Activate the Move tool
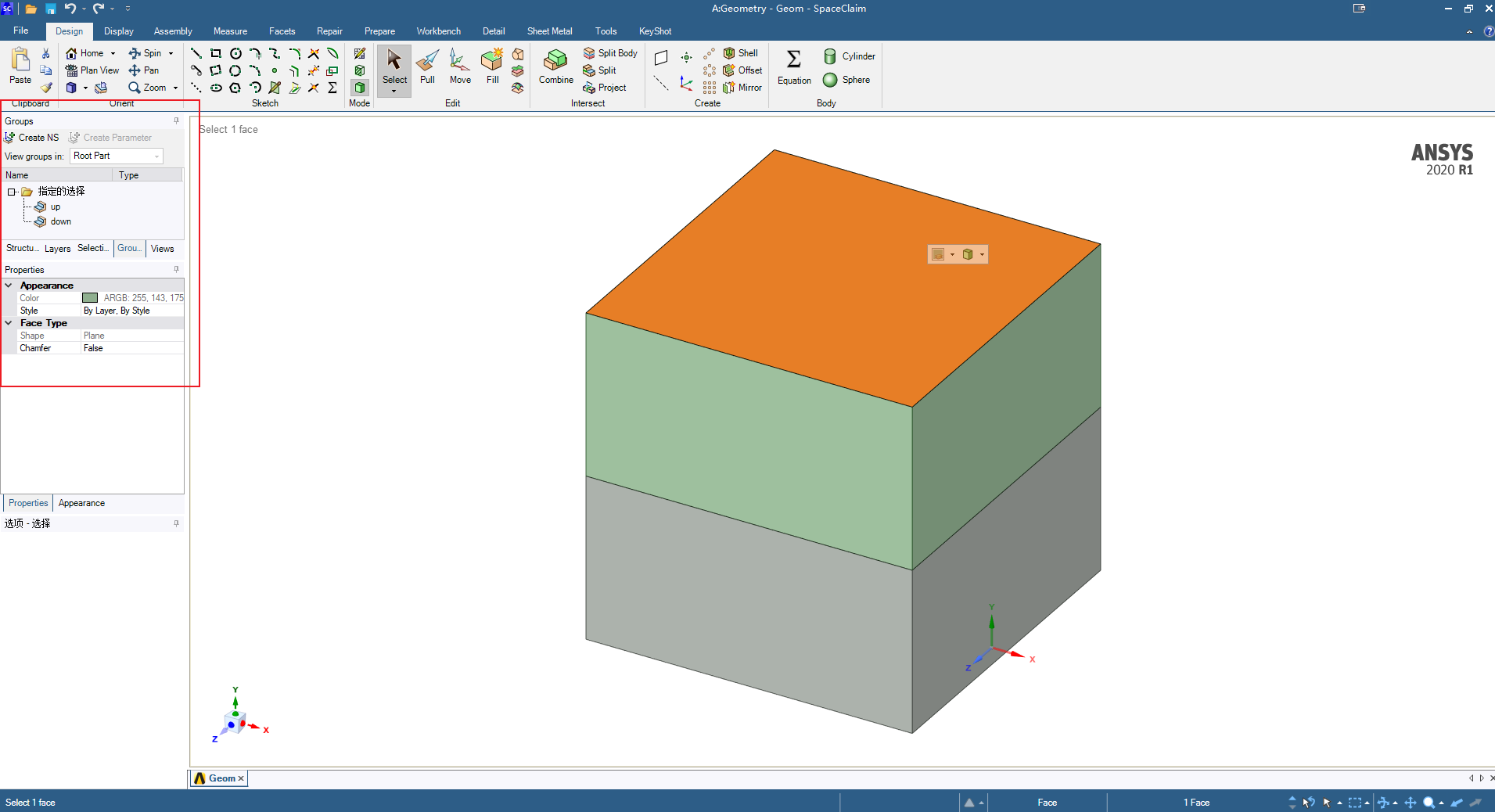The height and width of the screenshot is (812, 1495). (x=460, y=67)
